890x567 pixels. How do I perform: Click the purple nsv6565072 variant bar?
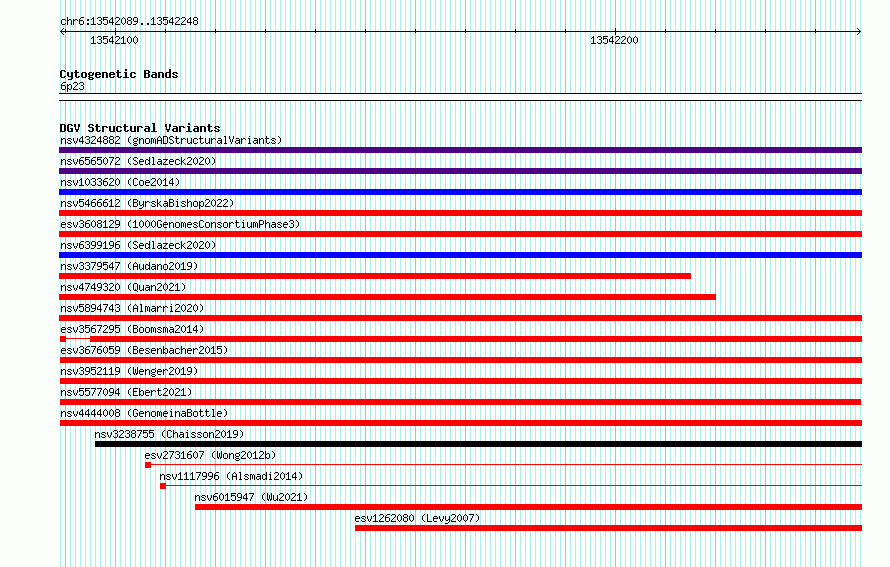point(460,171)
